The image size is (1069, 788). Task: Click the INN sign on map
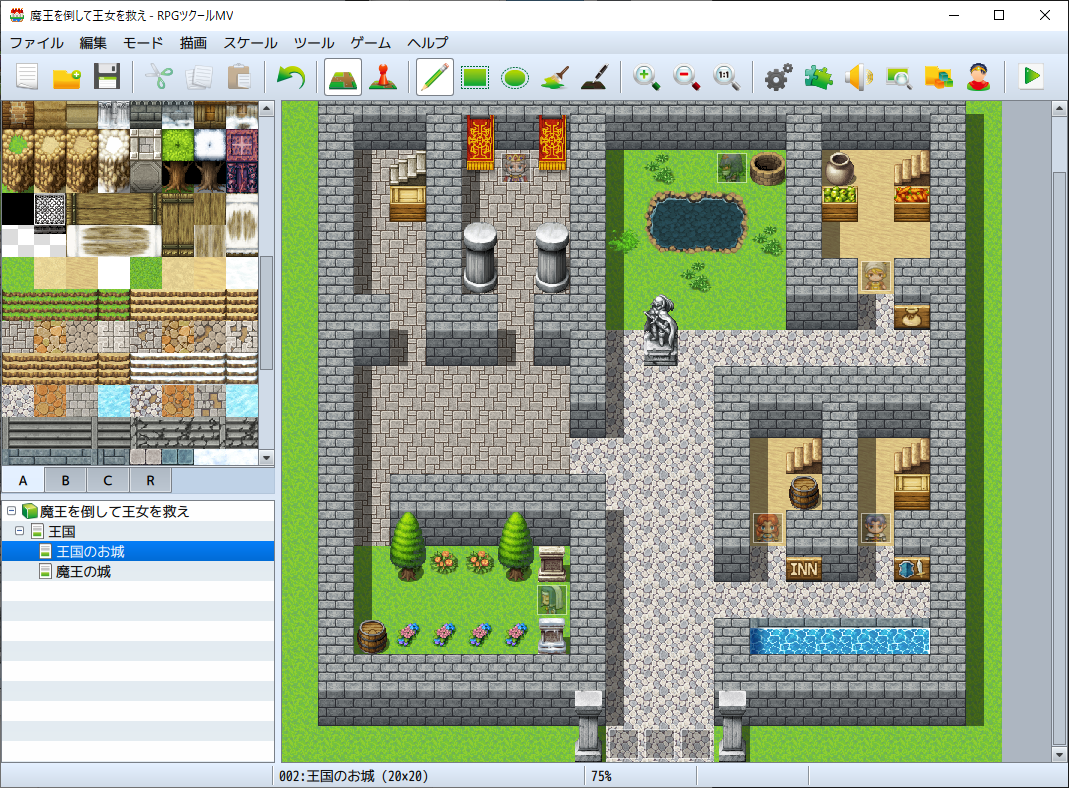[x=804, y=569]
